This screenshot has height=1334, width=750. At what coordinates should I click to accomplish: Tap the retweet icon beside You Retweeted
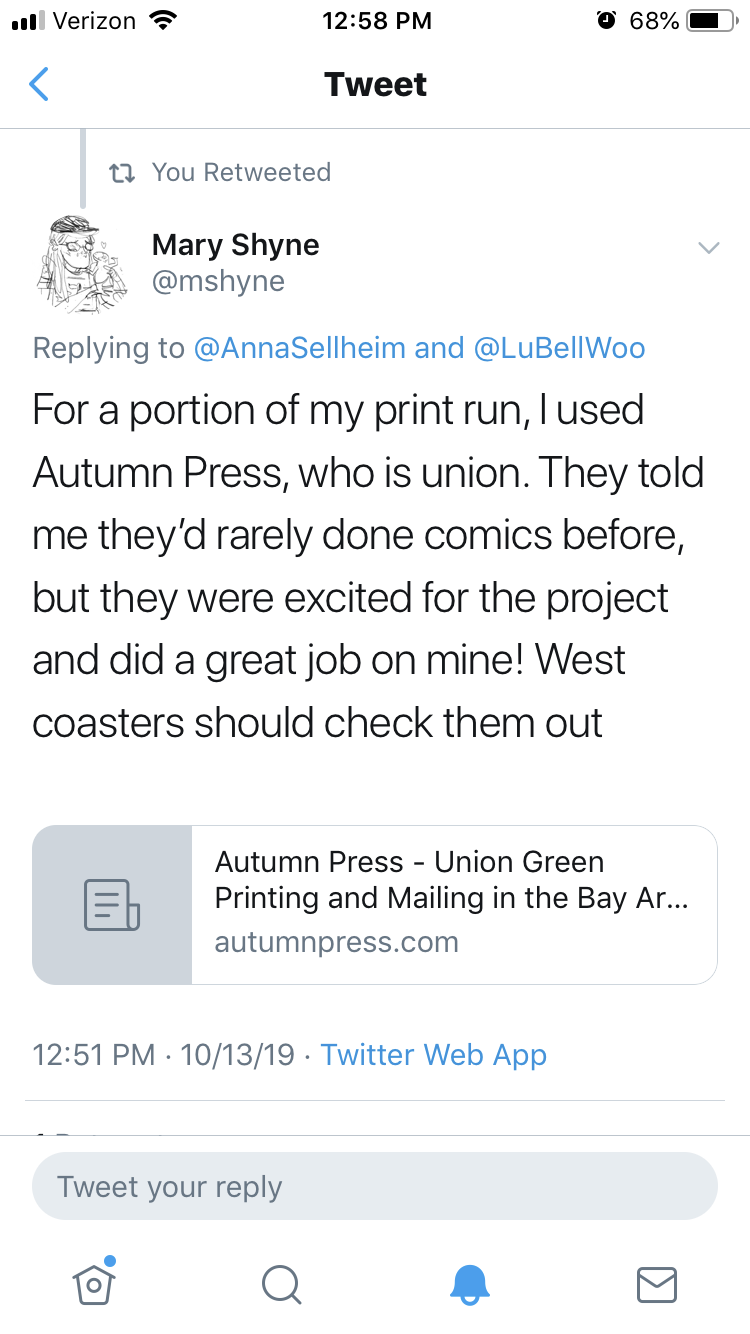122,173
